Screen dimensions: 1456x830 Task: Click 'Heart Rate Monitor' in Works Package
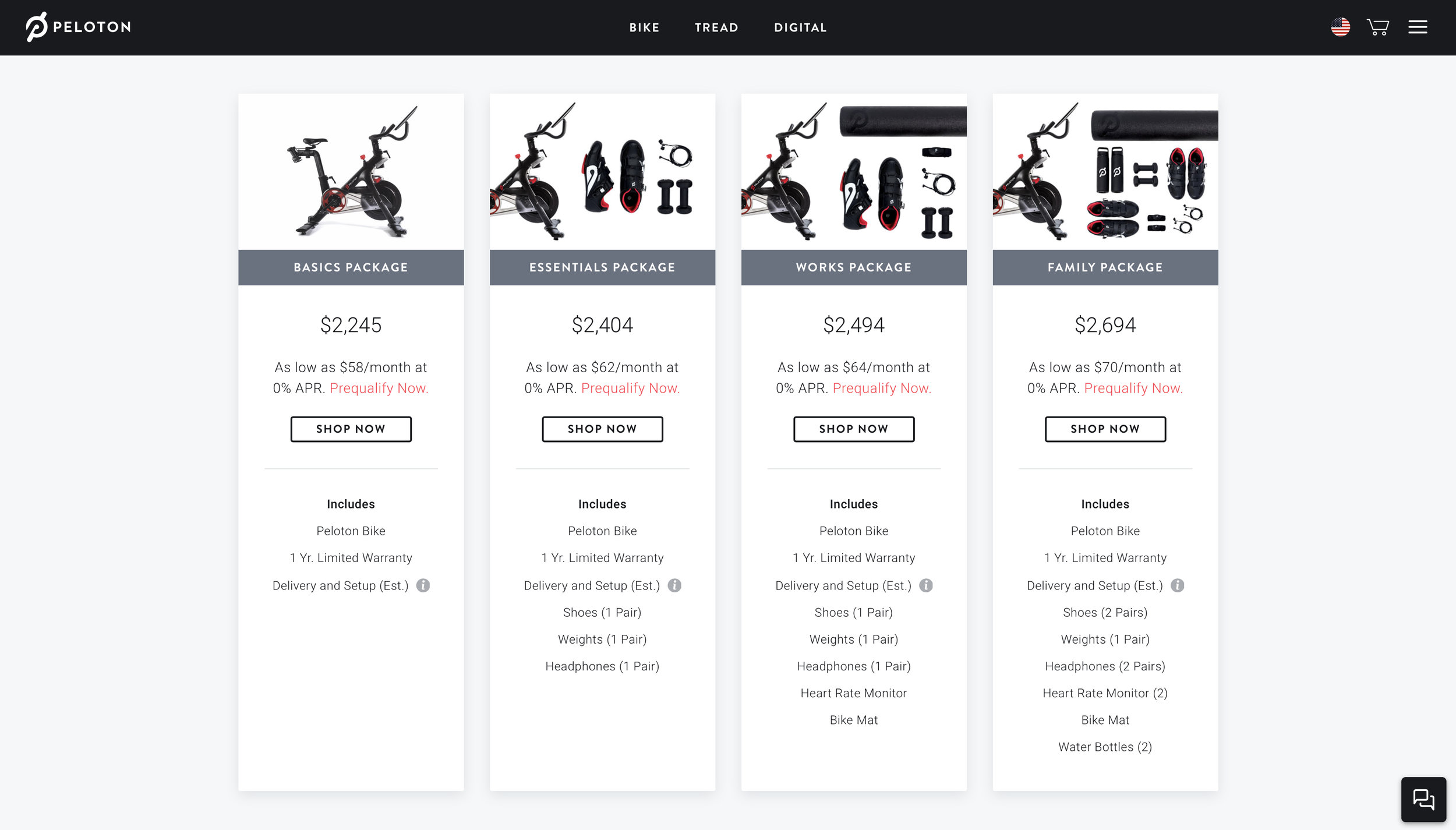[854, 693]
